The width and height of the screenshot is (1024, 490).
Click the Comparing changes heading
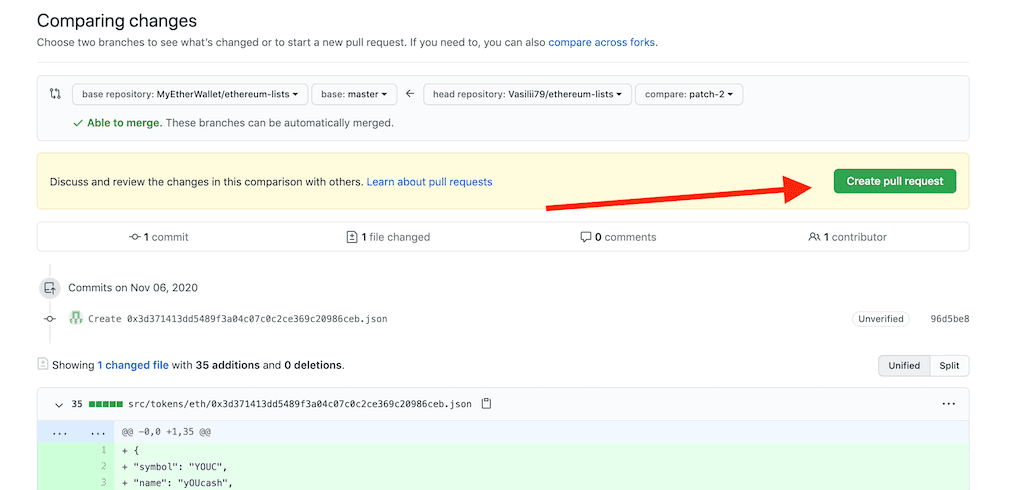pyautogui.click(x=117, y=21)
